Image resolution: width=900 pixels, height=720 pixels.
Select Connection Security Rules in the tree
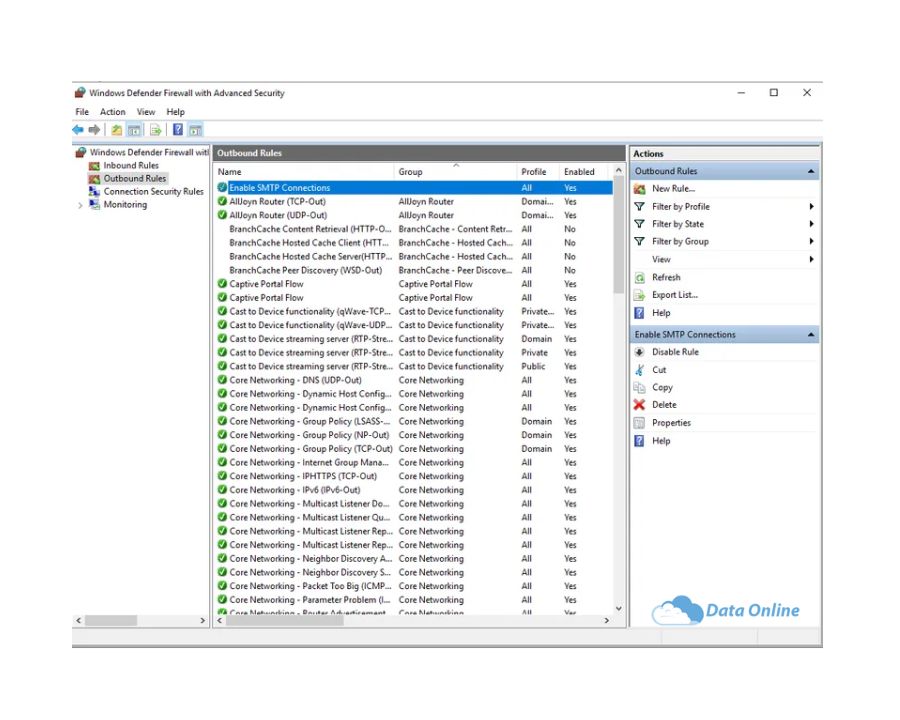coord(153,191)
